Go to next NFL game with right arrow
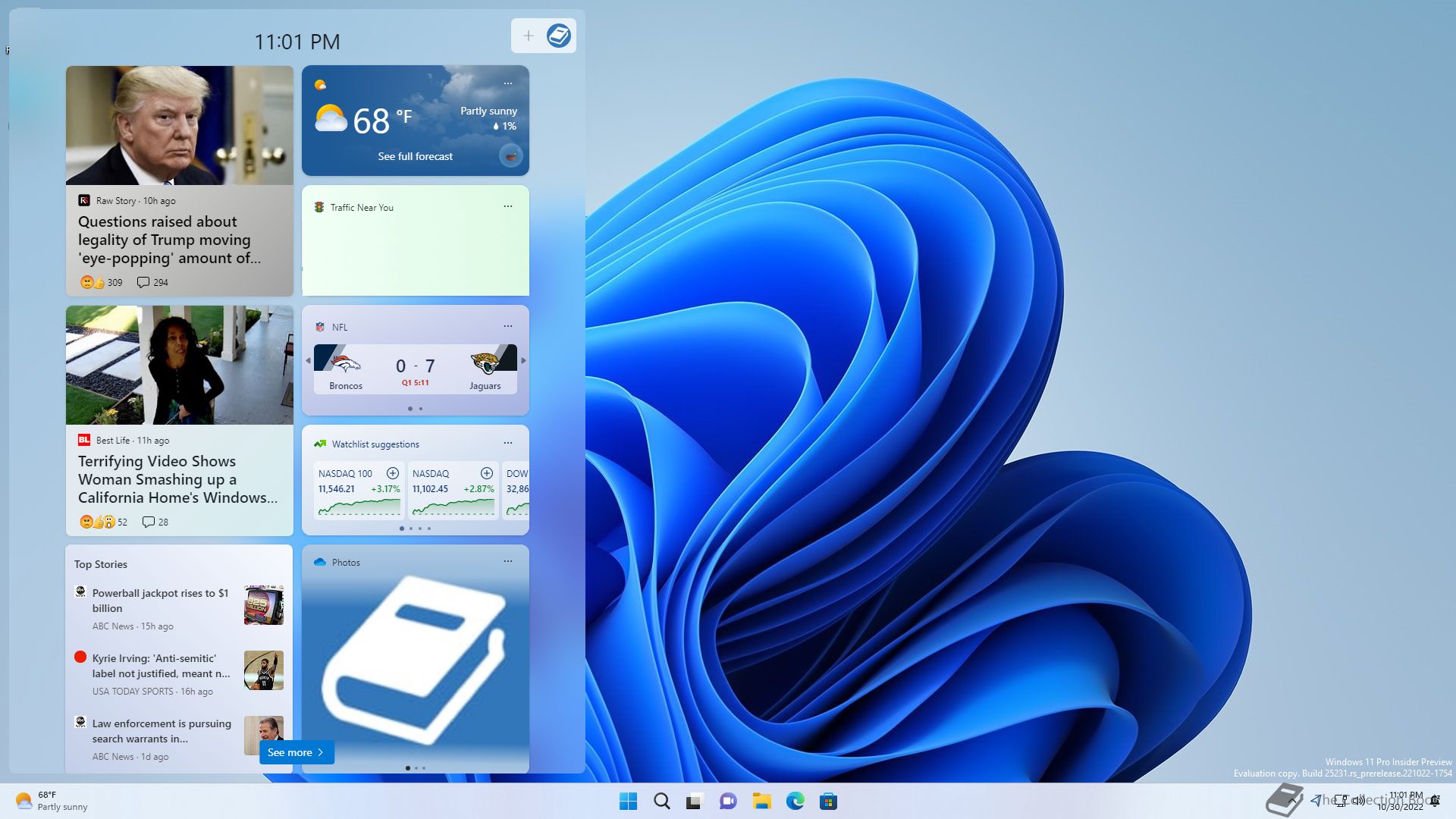The image size is (1456, 819). pos(523,360)
